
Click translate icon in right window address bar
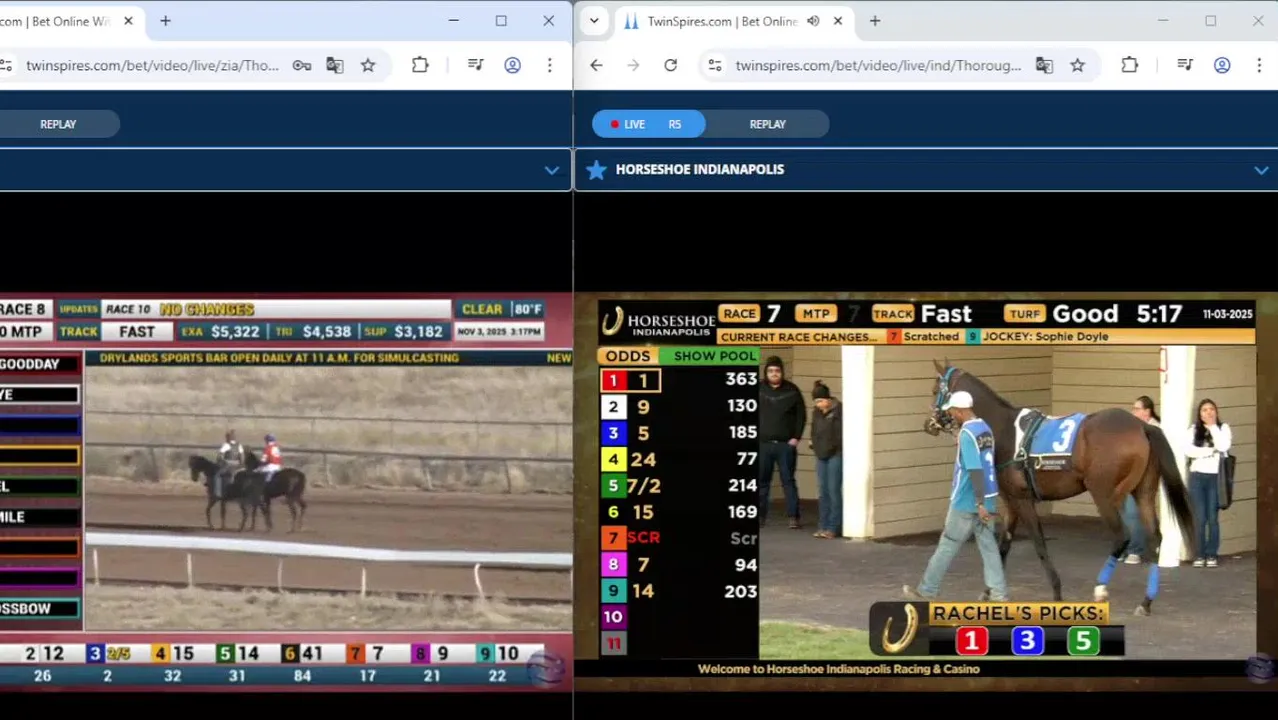coord(1044,65)
